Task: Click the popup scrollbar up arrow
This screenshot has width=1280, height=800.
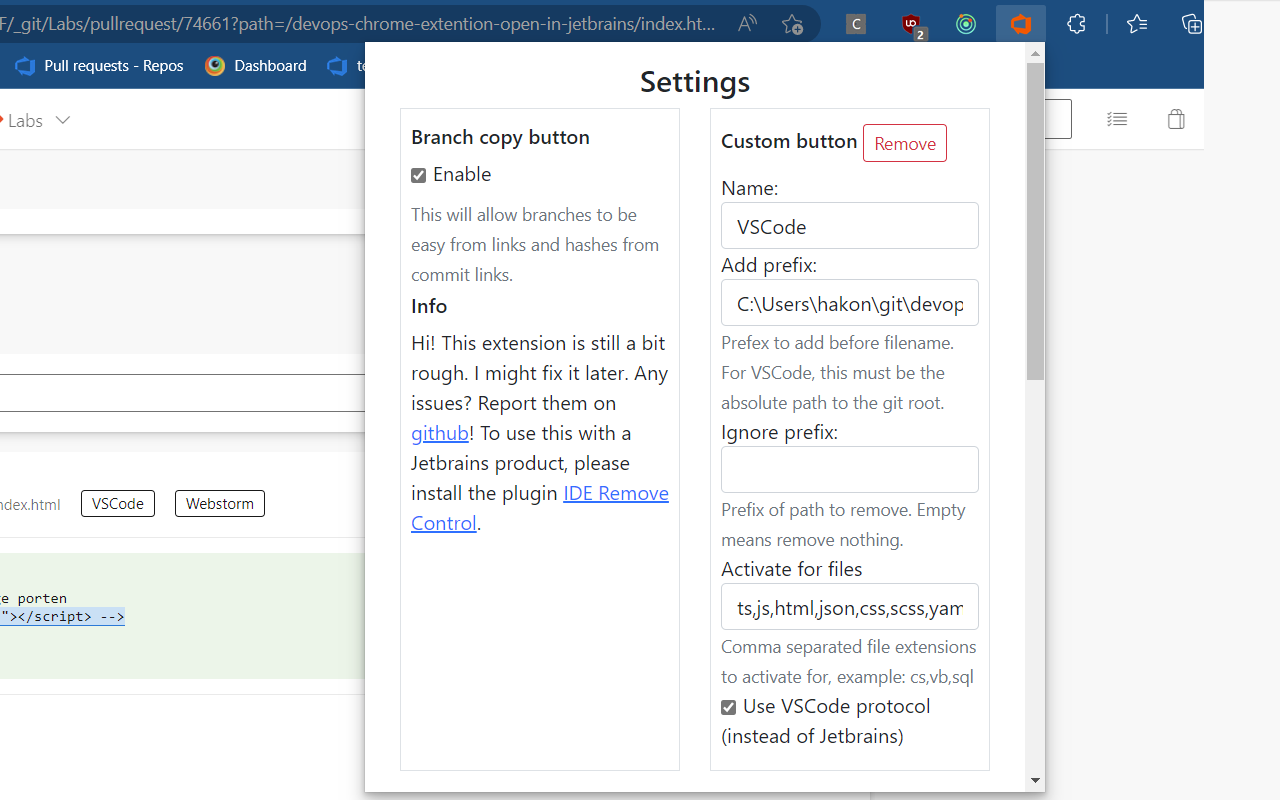Action: pyautogui.click(x=1035, y=53)
